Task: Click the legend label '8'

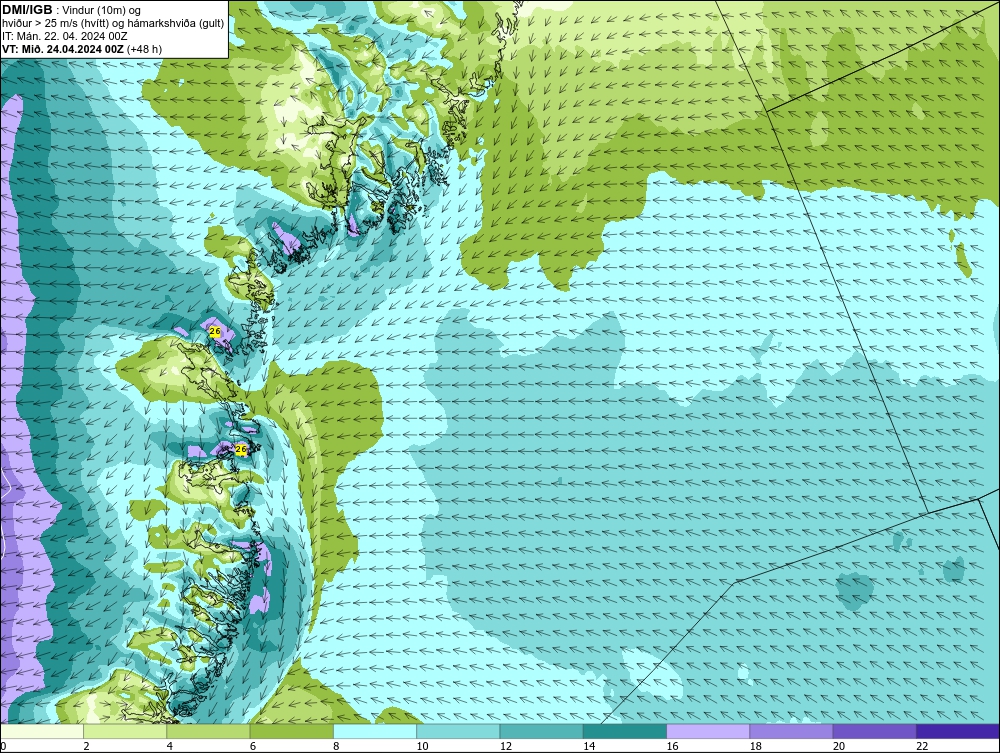Action: 336,746
